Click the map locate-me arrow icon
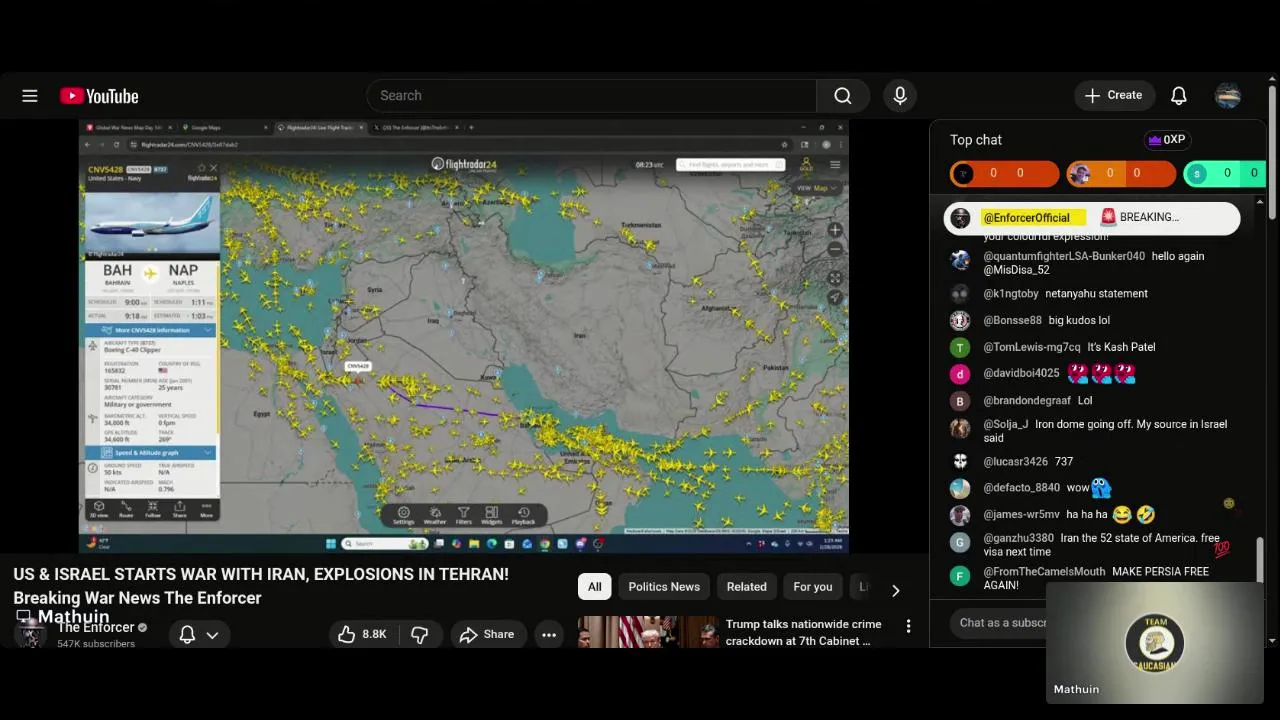This screenshot has height=720, width=1280. [x=835, y=297]
